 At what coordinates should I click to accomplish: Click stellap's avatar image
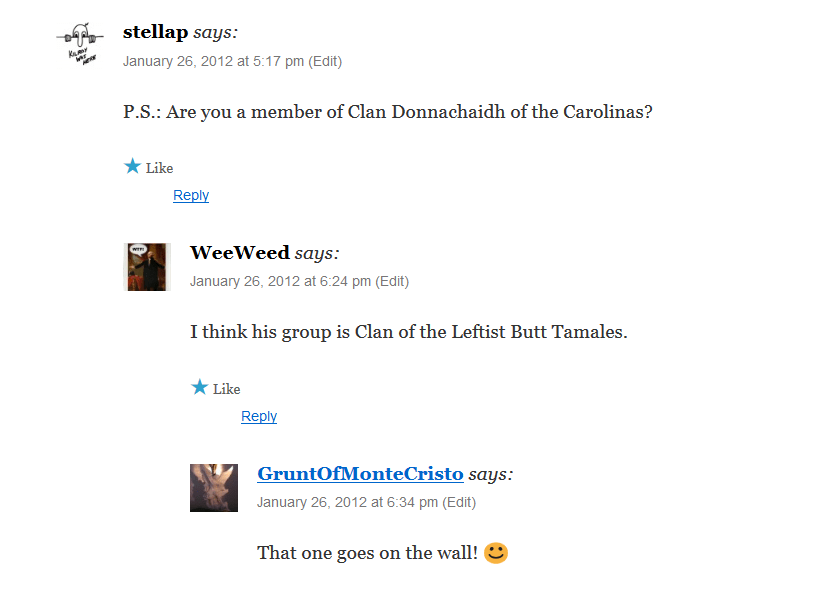(80, 44)
